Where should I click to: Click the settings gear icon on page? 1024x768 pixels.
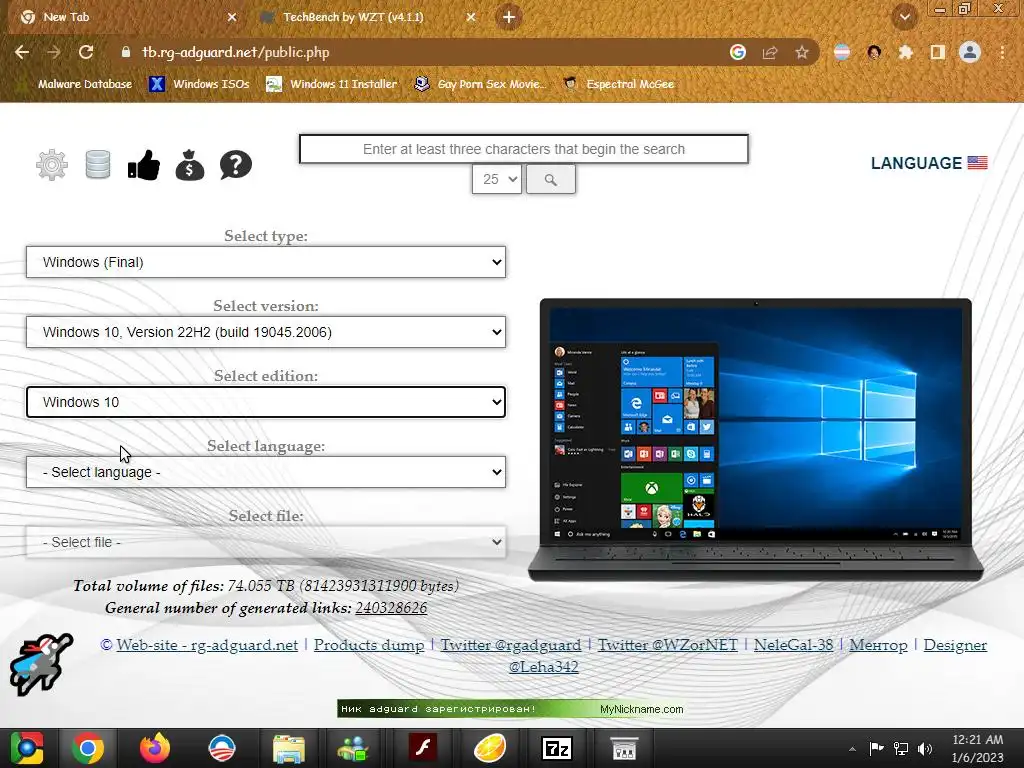pyautogui.click(x=52, y=165)
